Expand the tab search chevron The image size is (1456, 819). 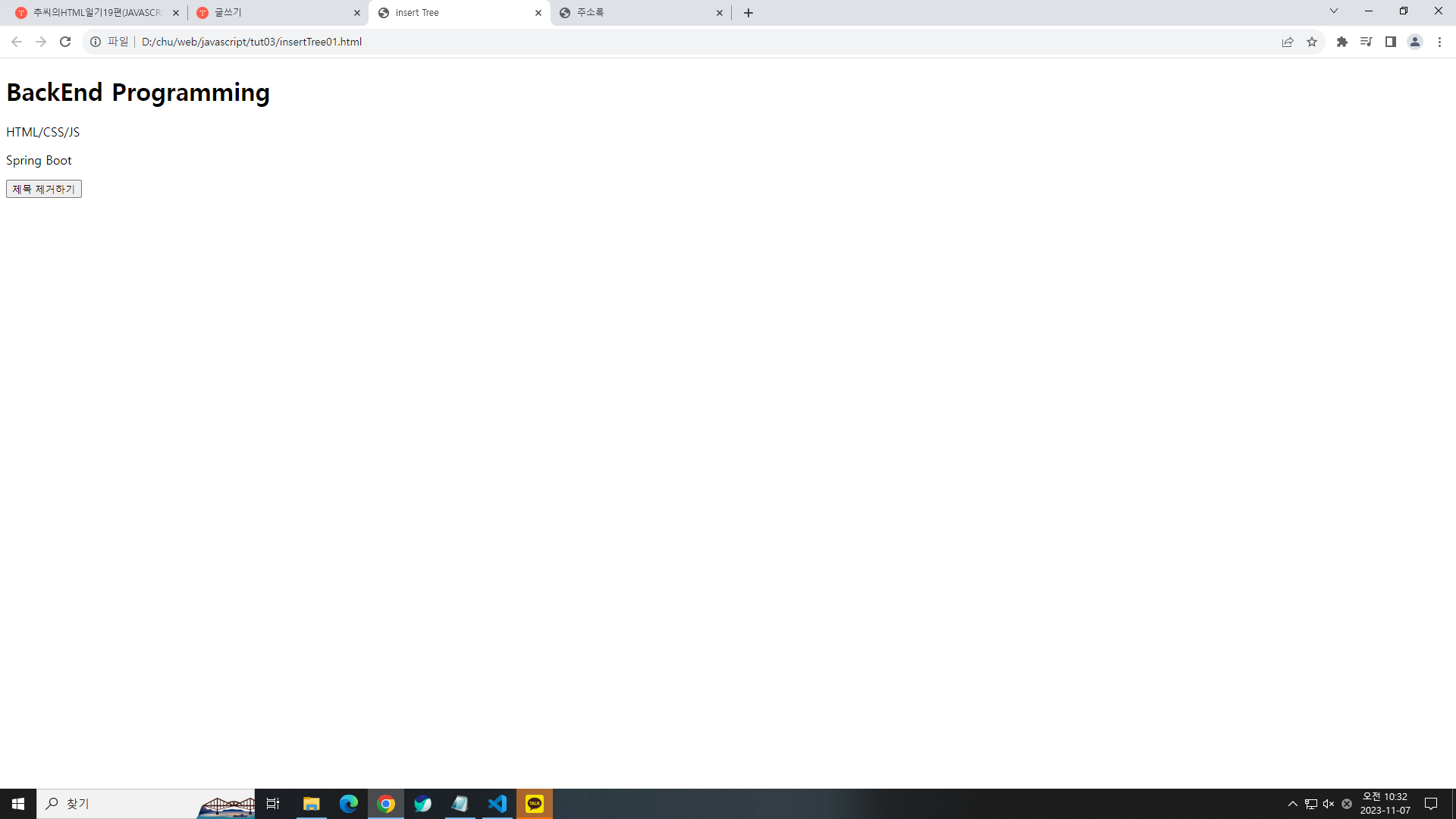tap(1333, 11)
